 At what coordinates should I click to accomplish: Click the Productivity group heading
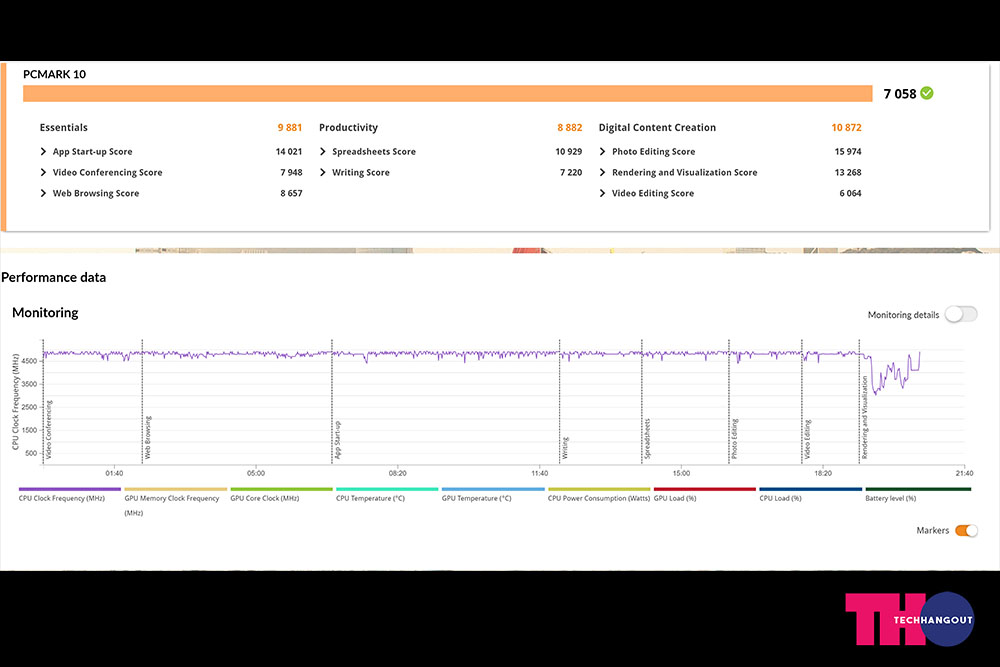point(348,128)
